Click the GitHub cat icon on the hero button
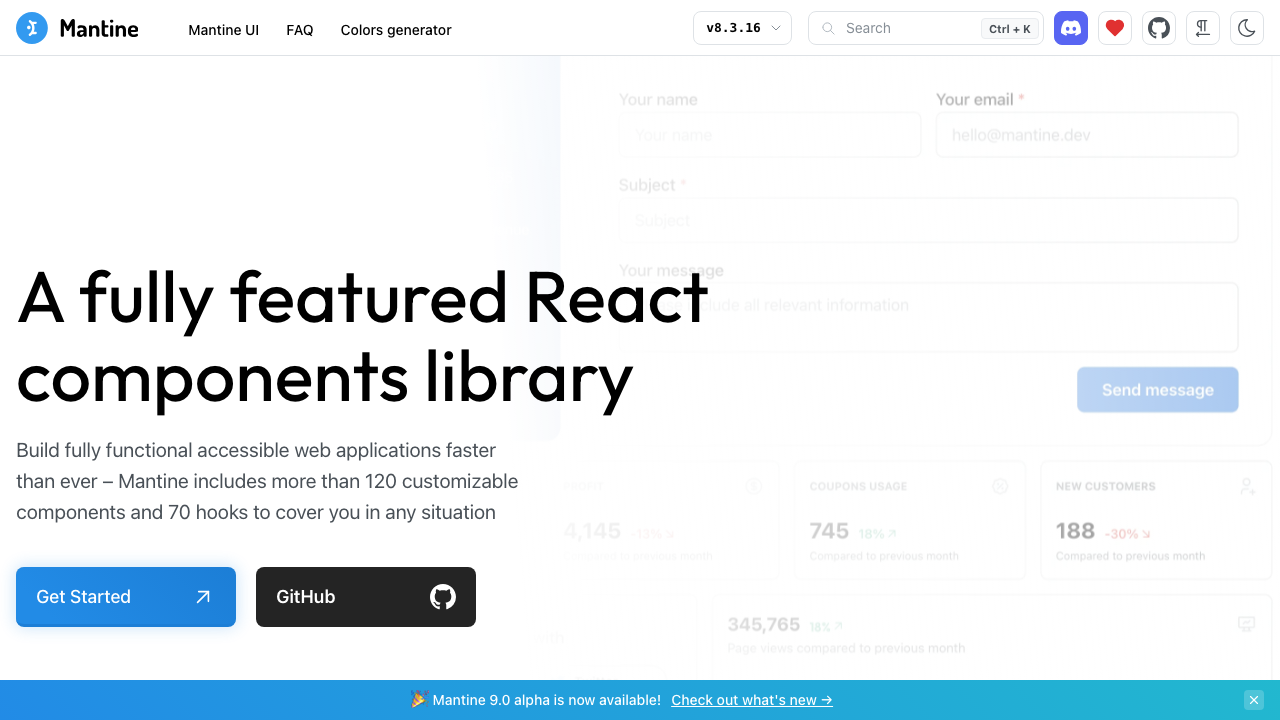 tap(442, 597)
